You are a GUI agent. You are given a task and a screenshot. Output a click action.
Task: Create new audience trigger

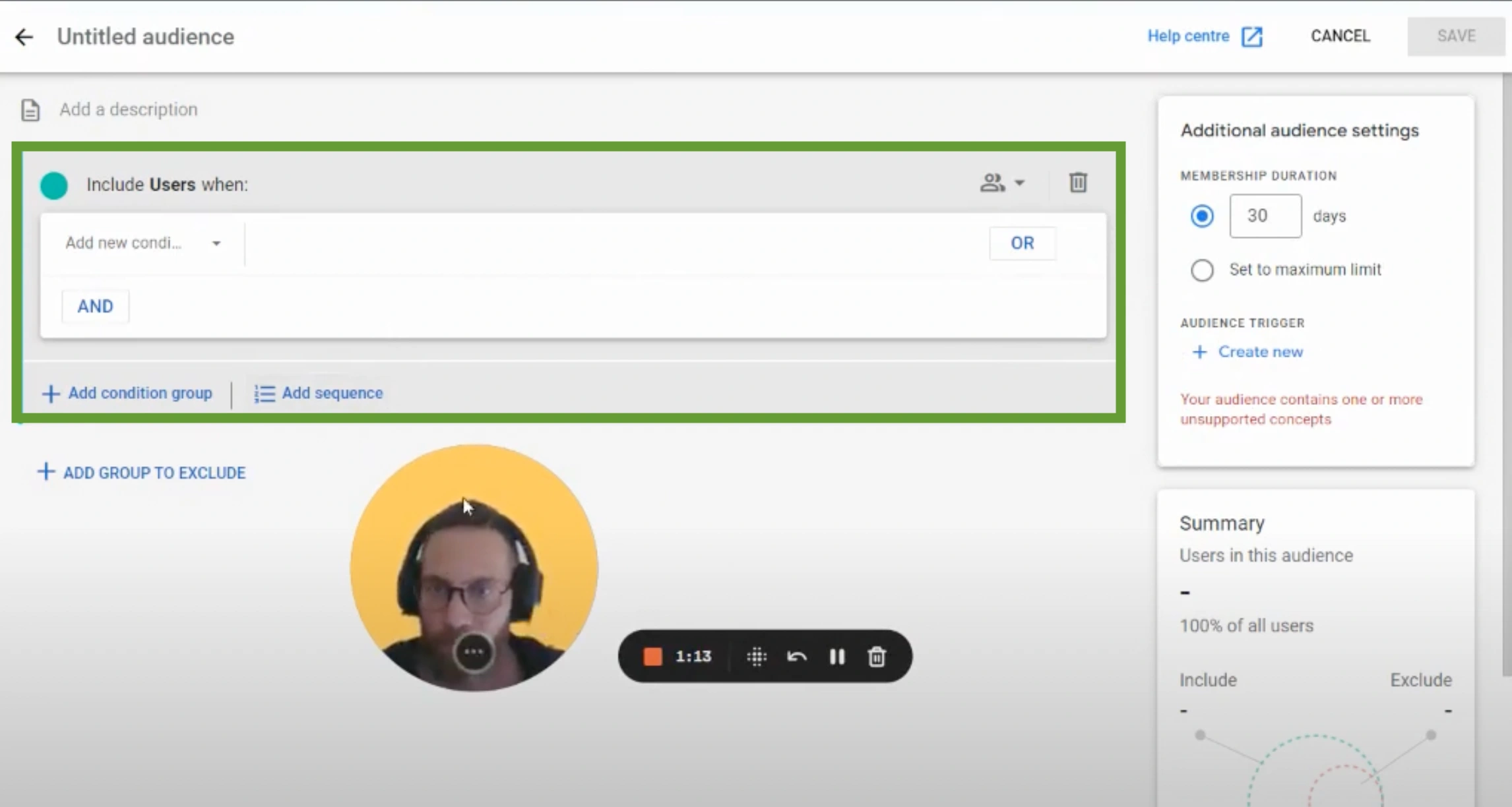[1248, 352]
